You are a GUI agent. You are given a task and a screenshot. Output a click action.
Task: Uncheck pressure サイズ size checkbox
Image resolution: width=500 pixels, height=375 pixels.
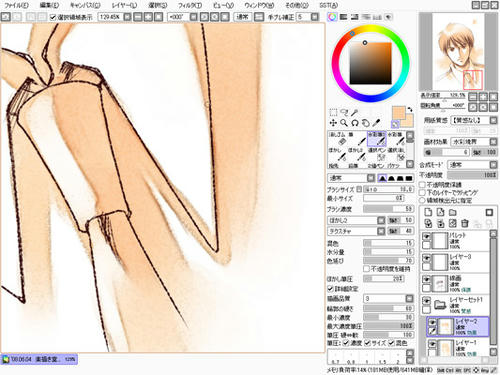tap(368, 343)
